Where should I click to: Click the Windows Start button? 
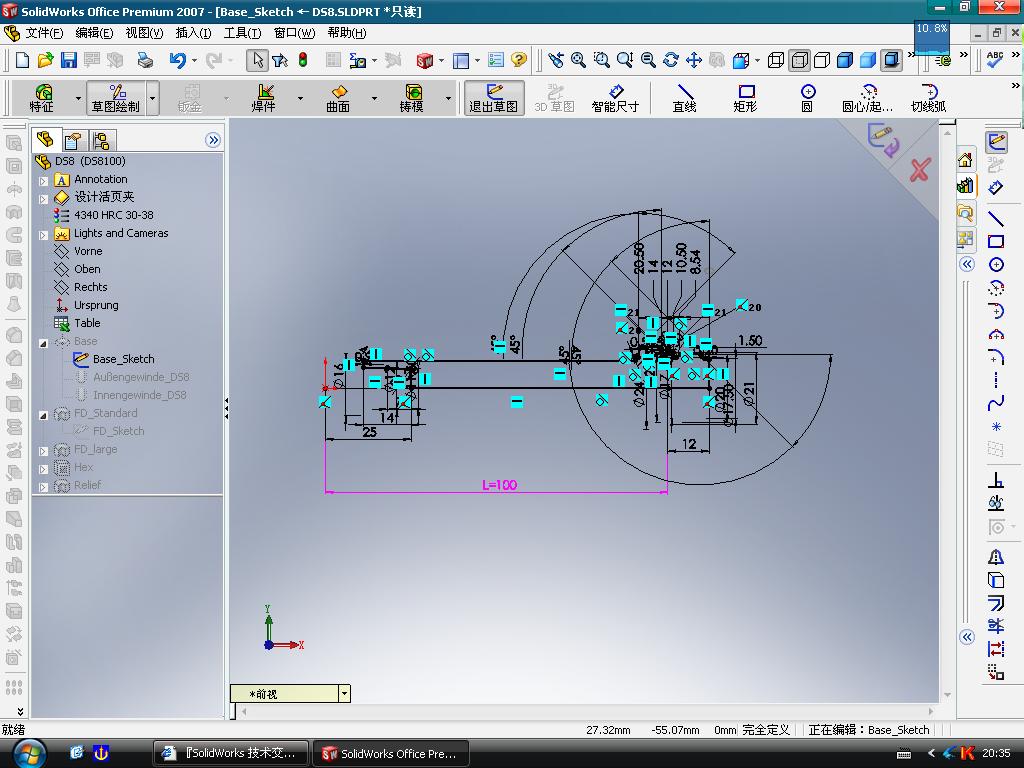(30, 754)
